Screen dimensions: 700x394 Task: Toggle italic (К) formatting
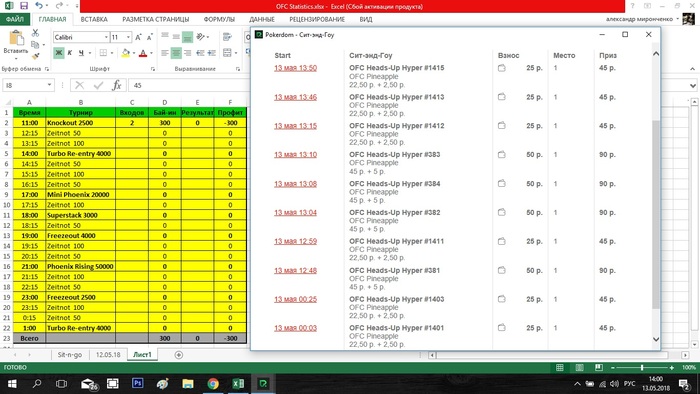tap(70, 53)
